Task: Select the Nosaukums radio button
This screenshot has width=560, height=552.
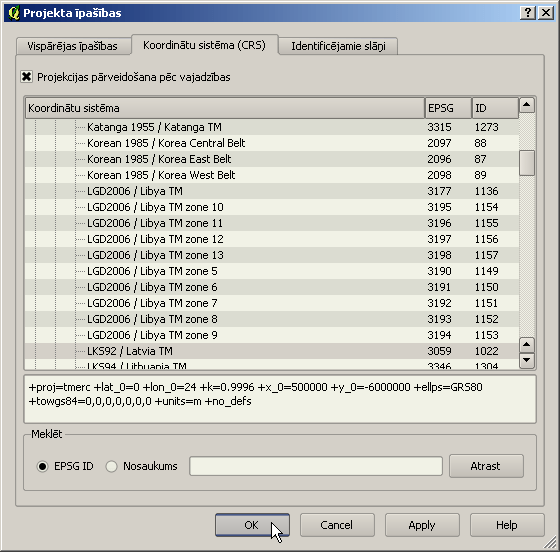Action: pyautogui.click(x=111, y=466)
